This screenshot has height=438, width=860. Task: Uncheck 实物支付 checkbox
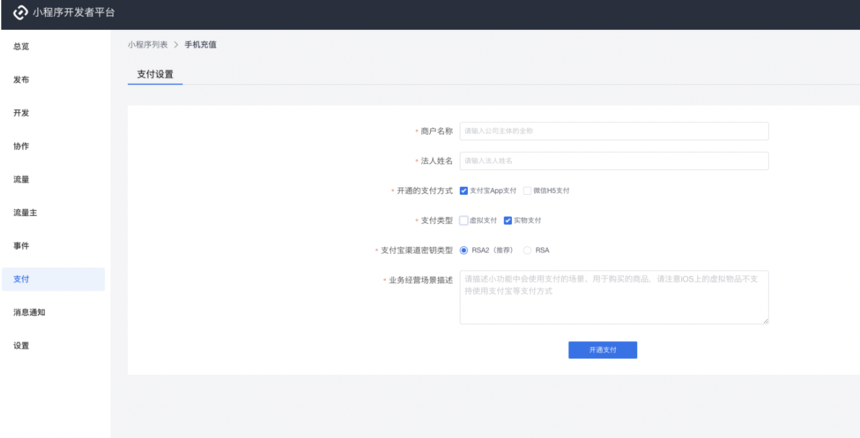point(507,220)
